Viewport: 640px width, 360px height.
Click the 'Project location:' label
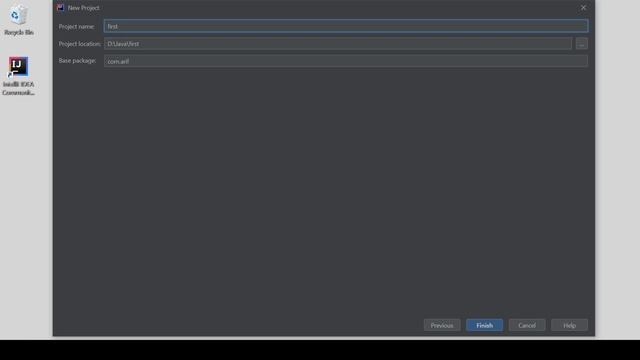pyautogui.click(x=80, y=44)
